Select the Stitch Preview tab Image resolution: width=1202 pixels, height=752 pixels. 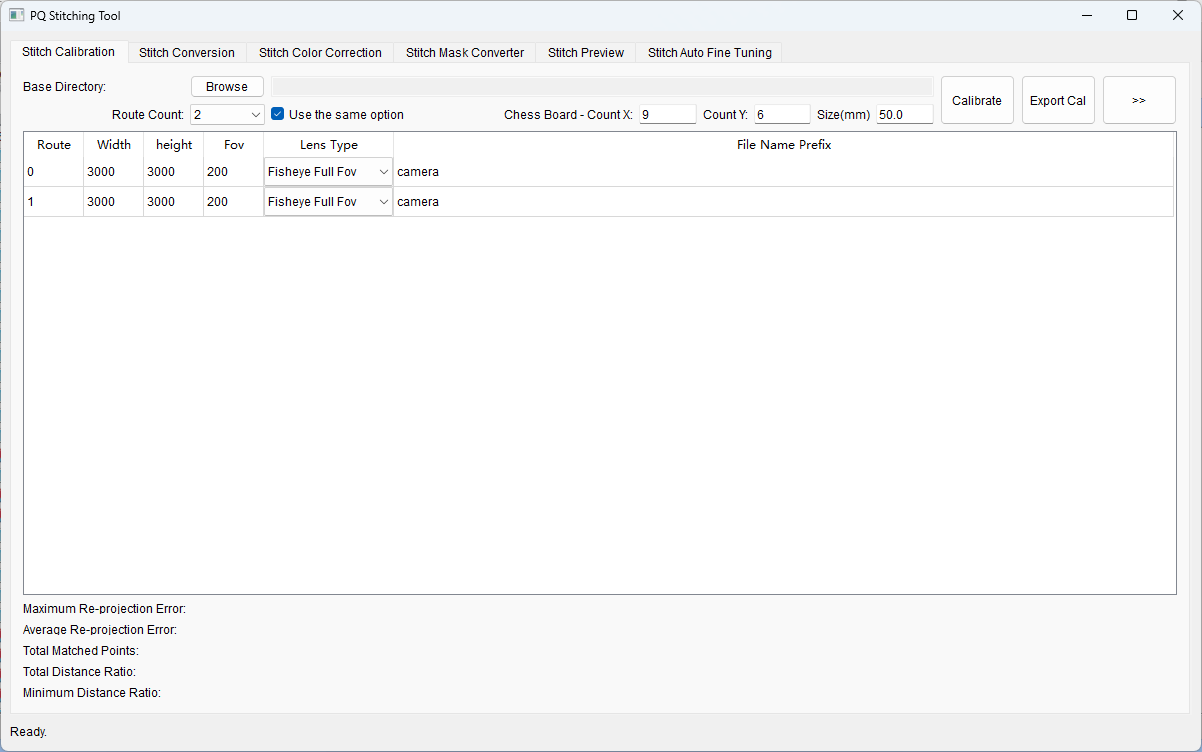(585, 53)
